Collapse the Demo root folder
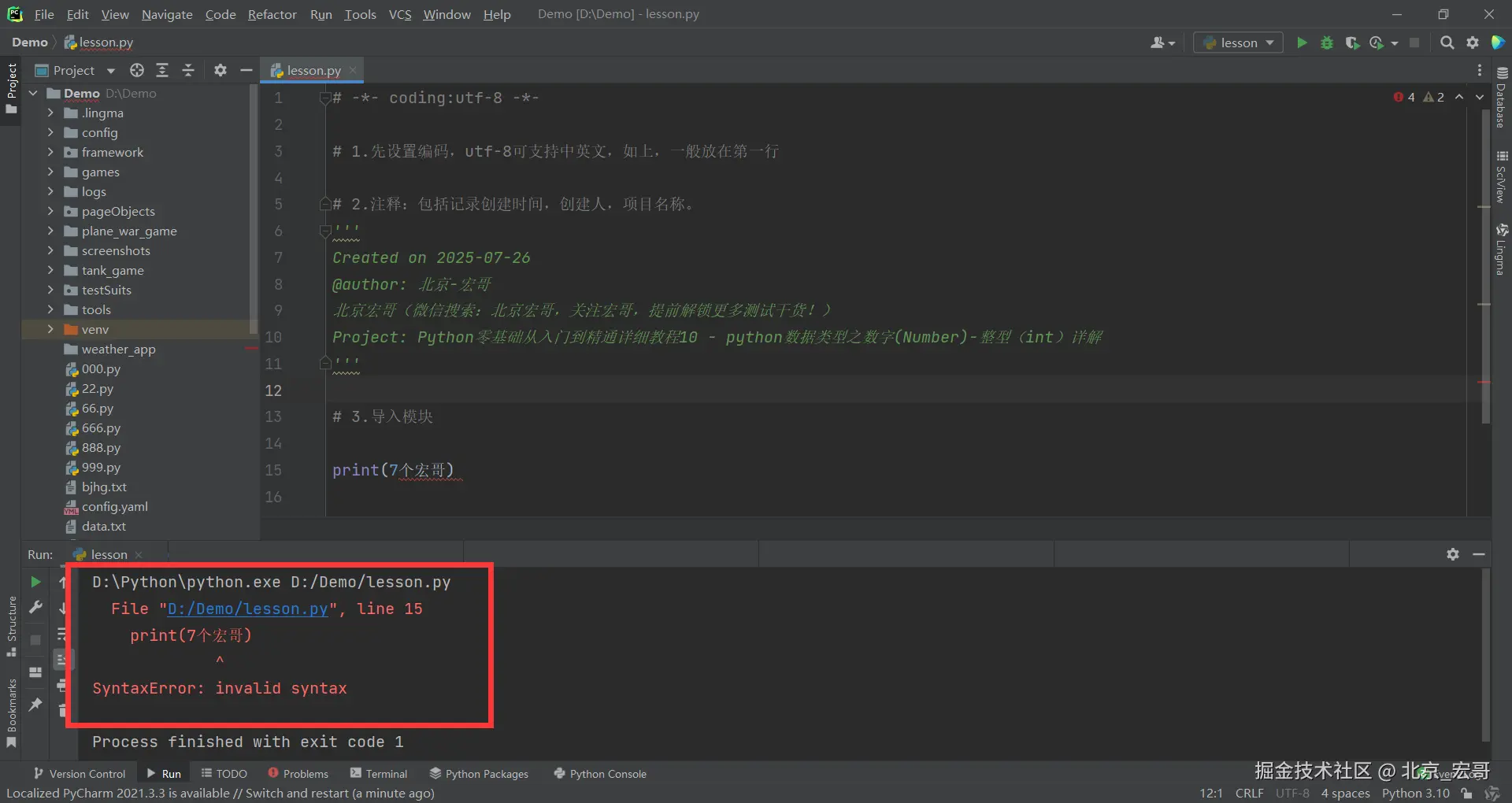Viewport: 1512px width, 803px height. [x=33, y=93]
